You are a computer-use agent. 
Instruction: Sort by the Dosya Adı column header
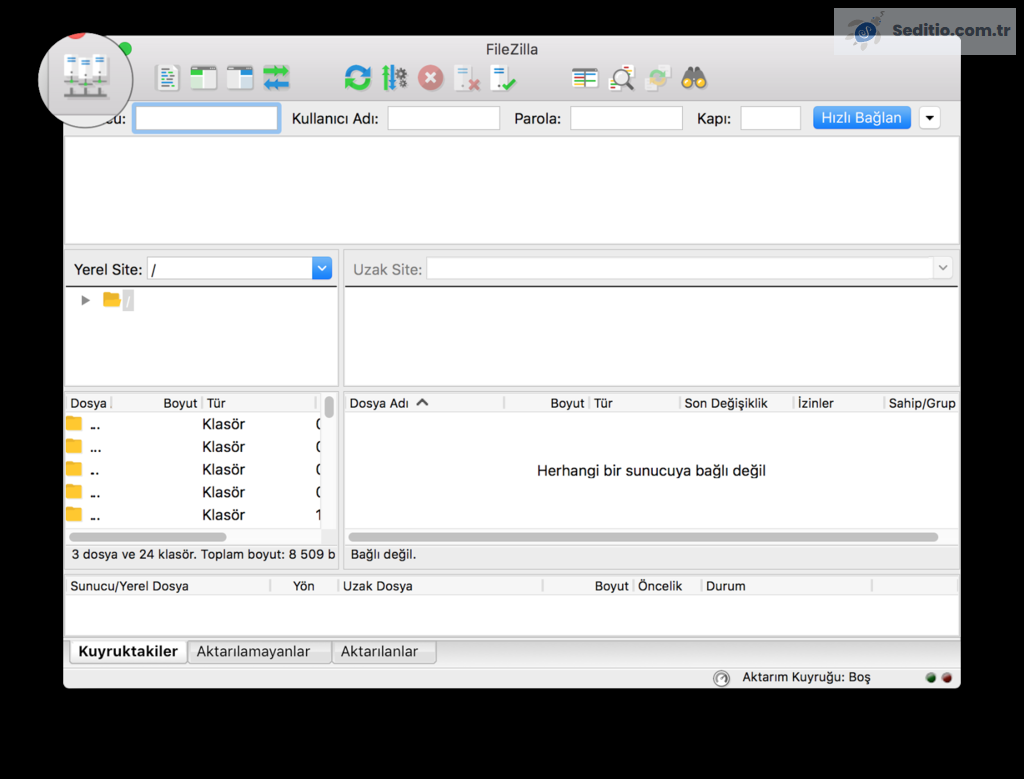pyautogui.click(x=380, y=403)
